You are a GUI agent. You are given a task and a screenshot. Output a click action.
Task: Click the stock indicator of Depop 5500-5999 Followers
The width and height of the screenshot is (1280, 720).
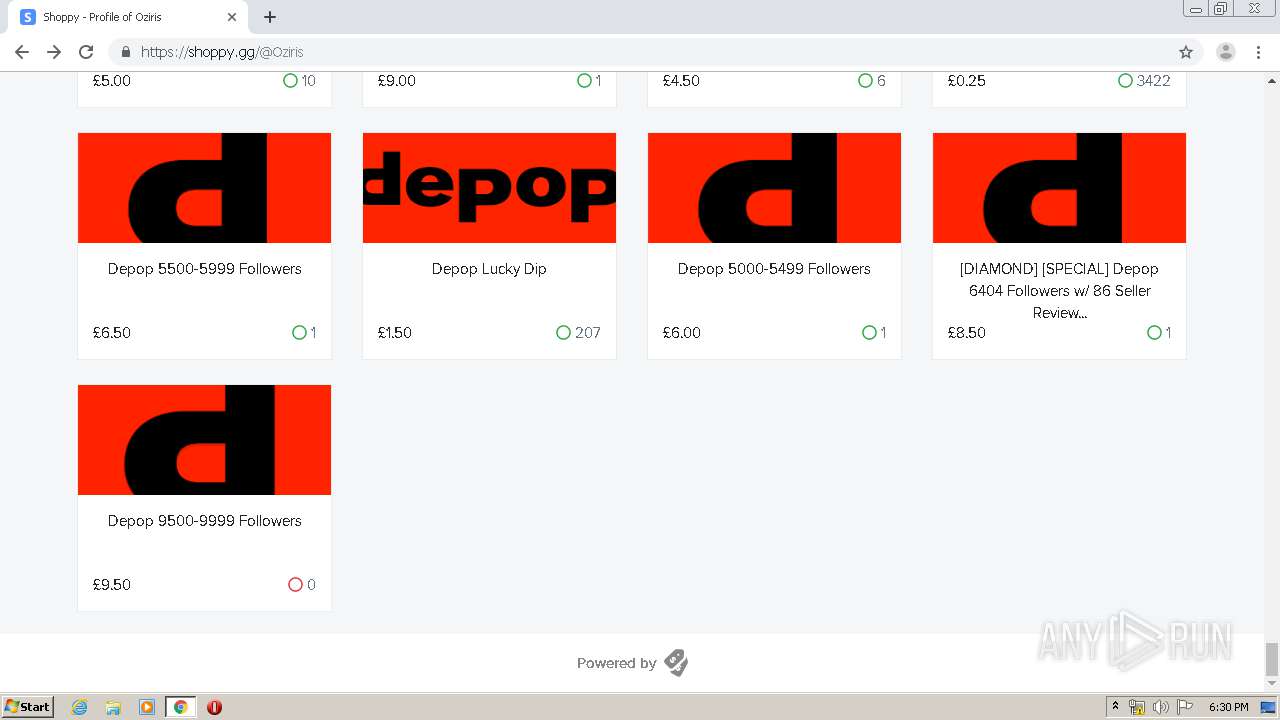304,333
